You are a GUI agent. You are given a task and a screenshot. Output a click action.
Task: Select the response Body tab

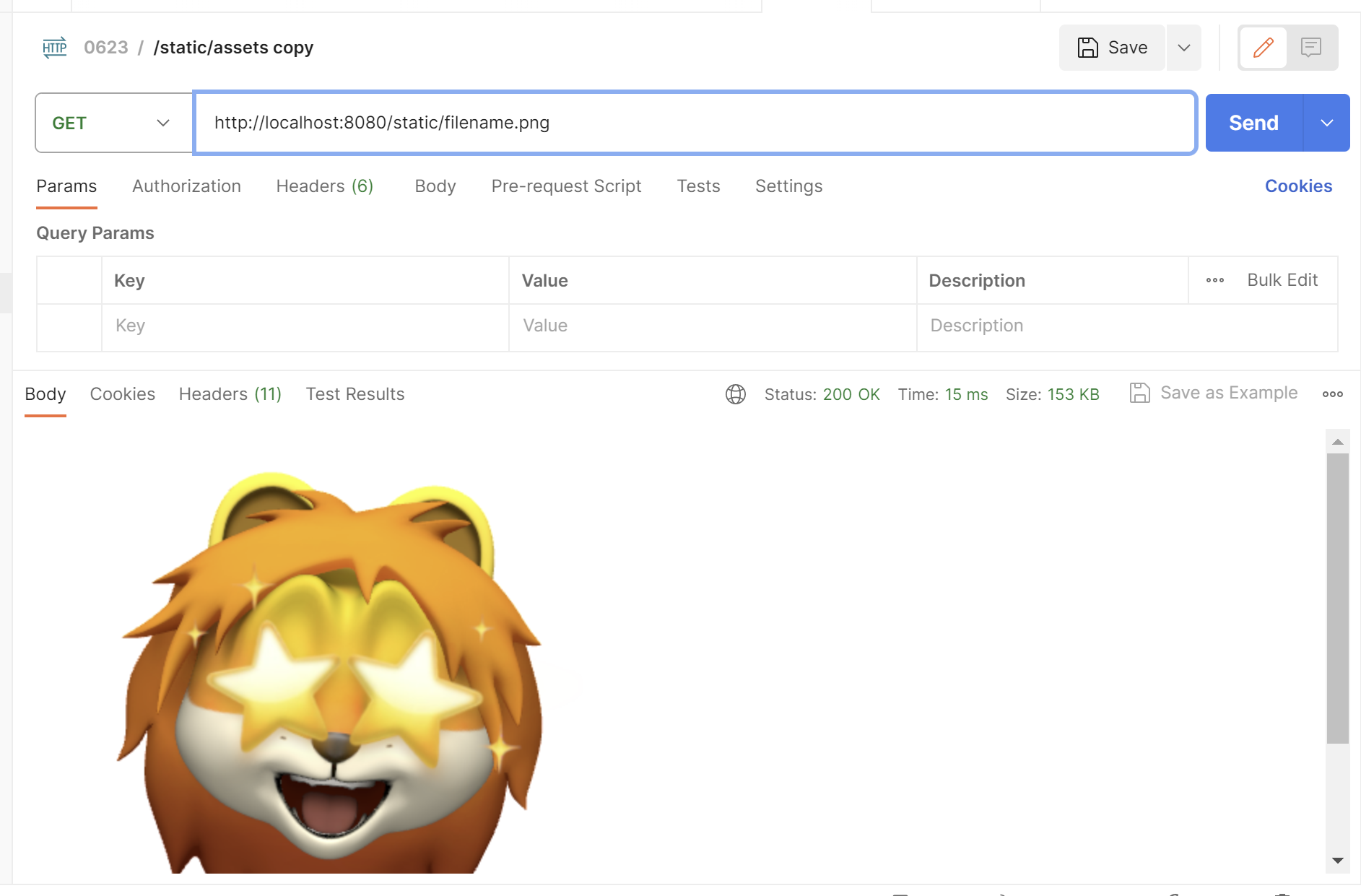pyautogui.click(x=45, y=394)
